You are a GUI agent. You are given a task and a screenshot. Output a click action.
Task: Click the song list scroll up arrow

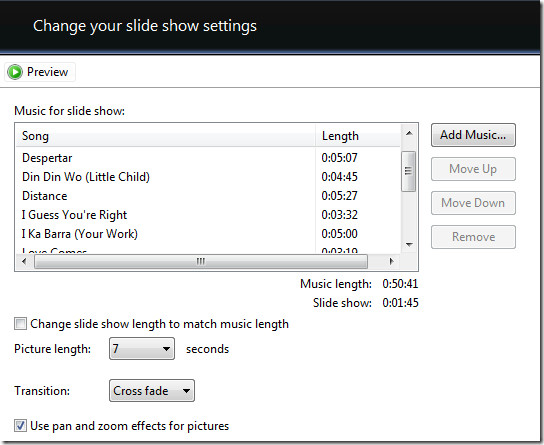pos(409,133)
